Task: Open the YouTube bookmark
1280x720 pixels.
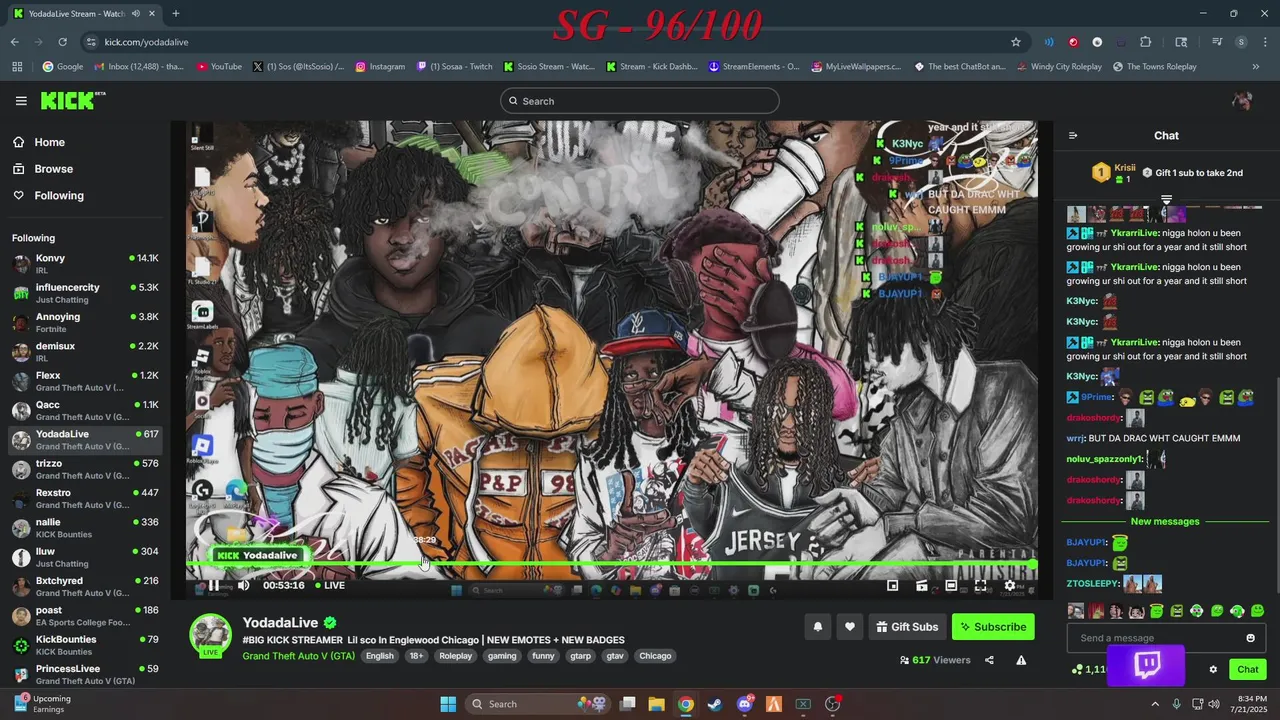Action: [219, 67]
